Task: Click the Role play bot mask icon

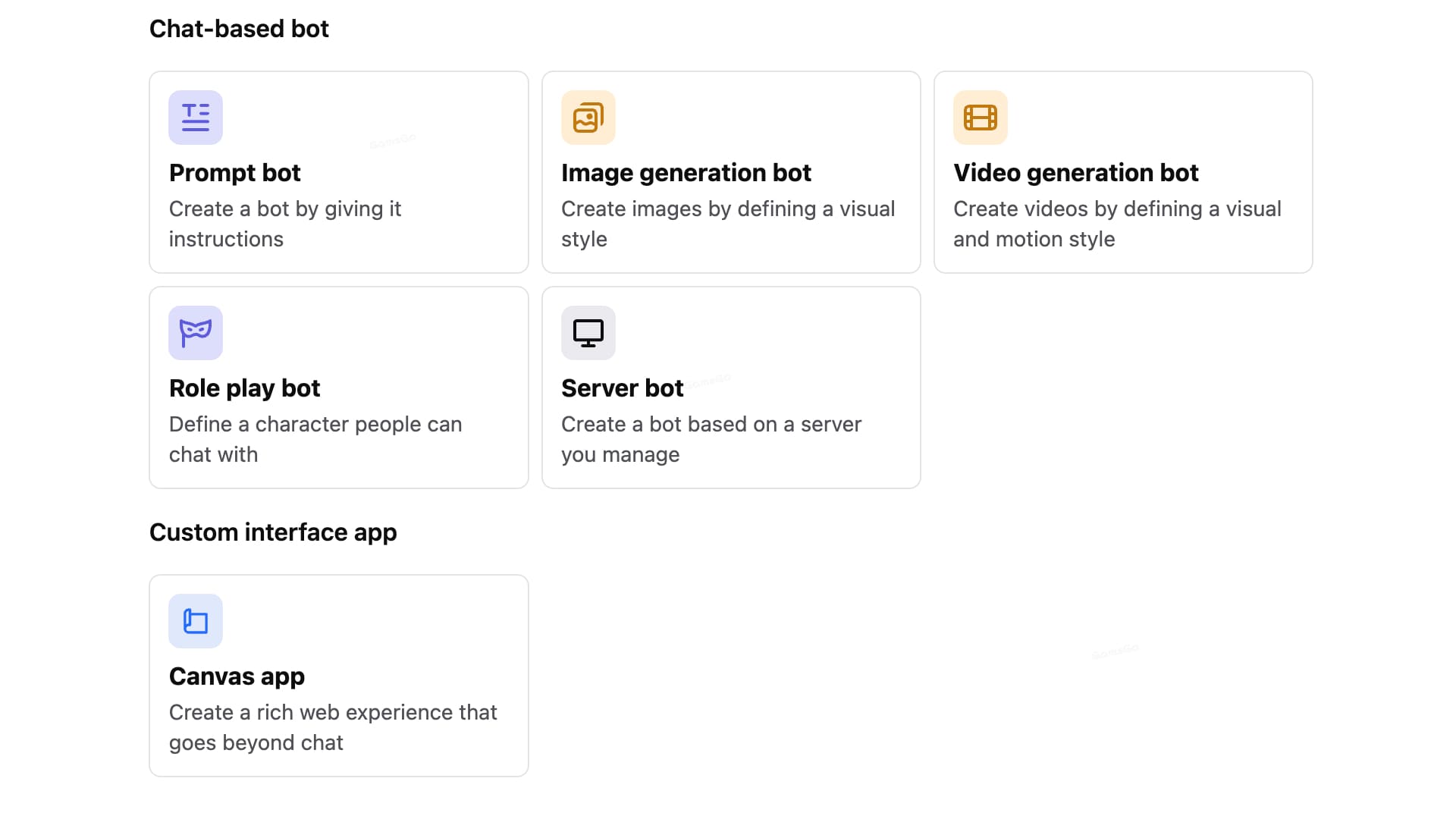Action: [x=196, y=333]
